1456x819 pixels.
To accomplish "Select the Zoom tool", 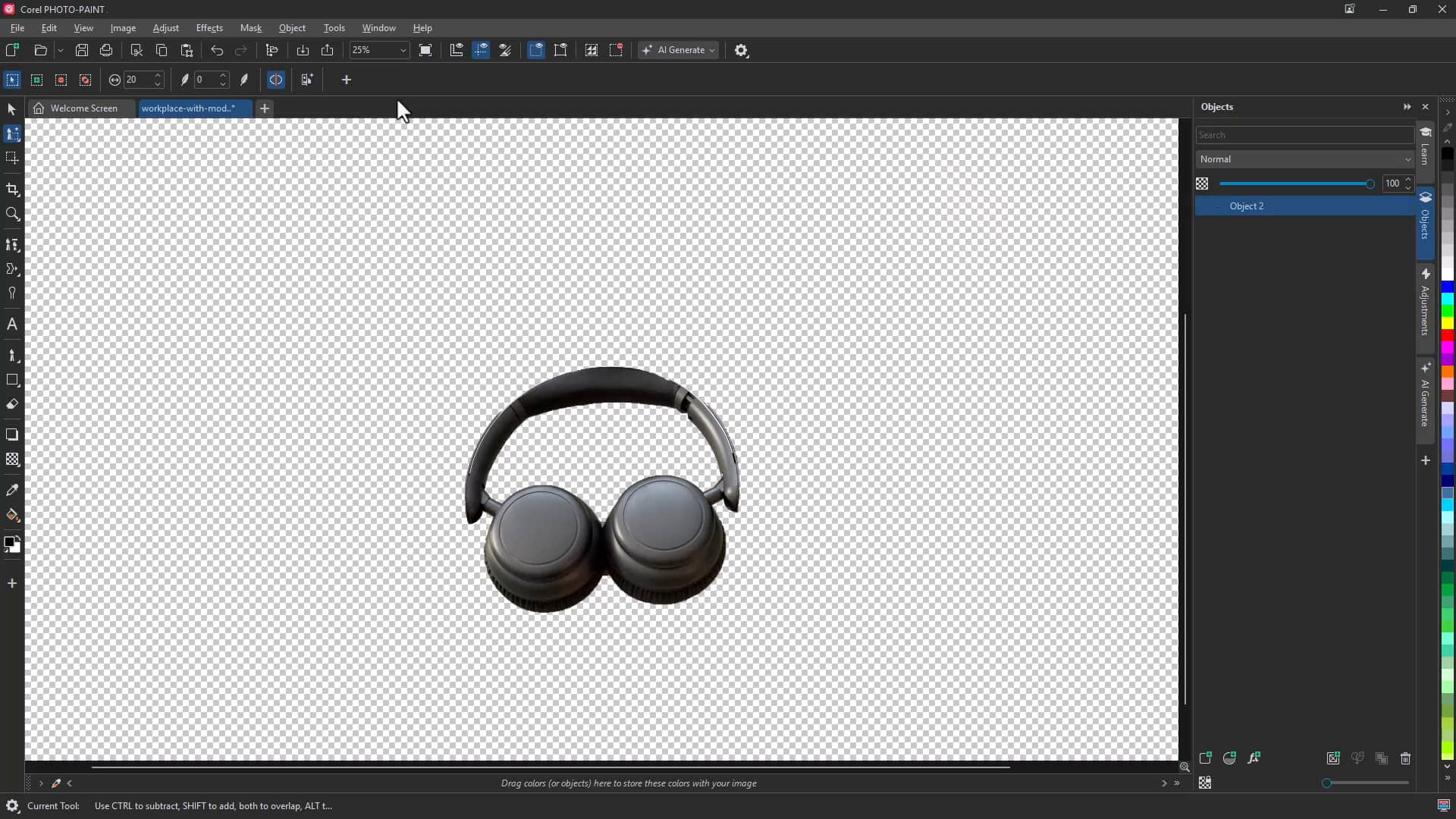I will coord(12,215).
